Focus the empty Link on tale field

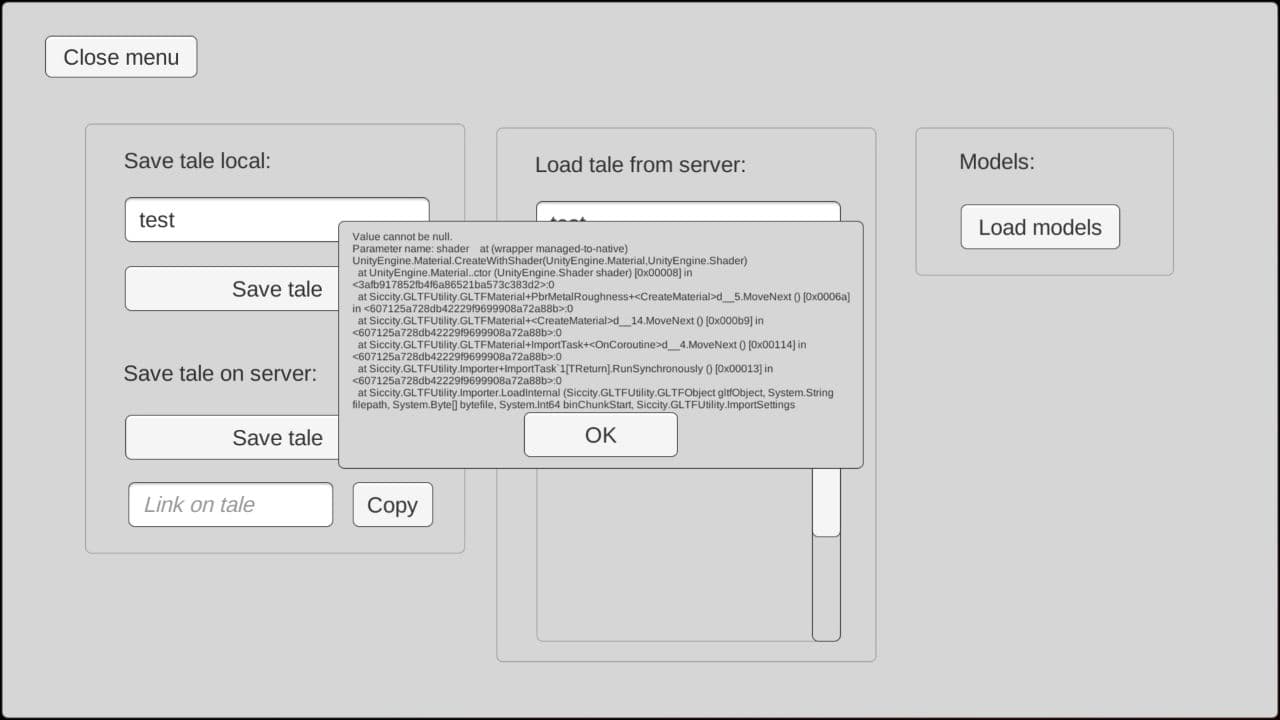(x=230, y=504)
